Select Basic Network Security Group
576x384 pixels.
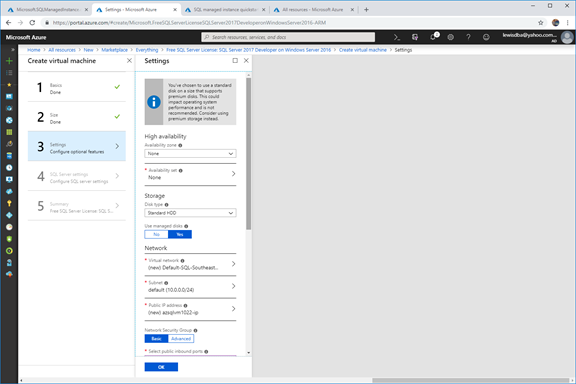coord(156,339)
